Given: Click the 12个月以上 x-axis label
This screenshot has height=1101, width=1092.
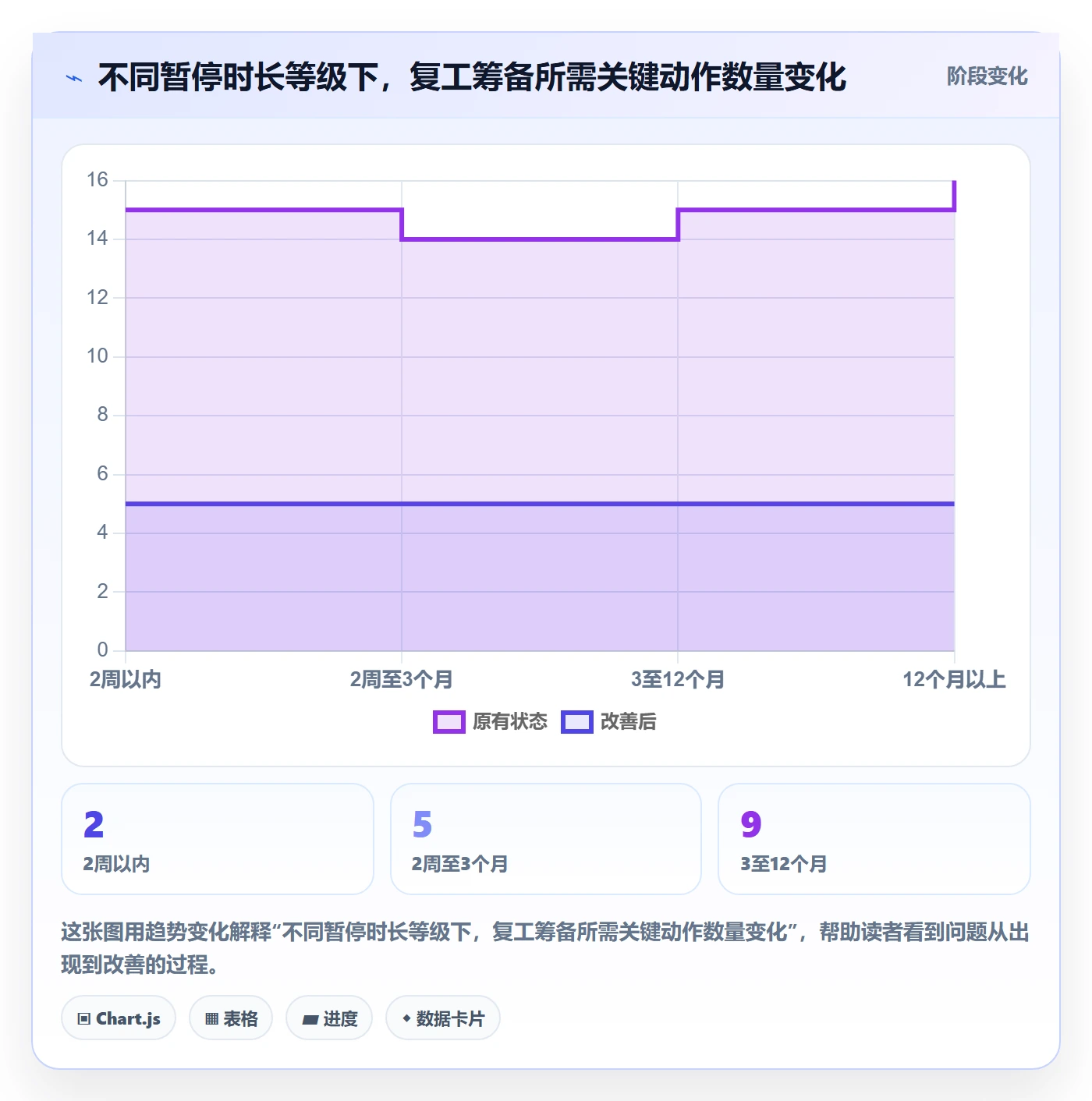Looking at the screenshot, I should [954, 679].
